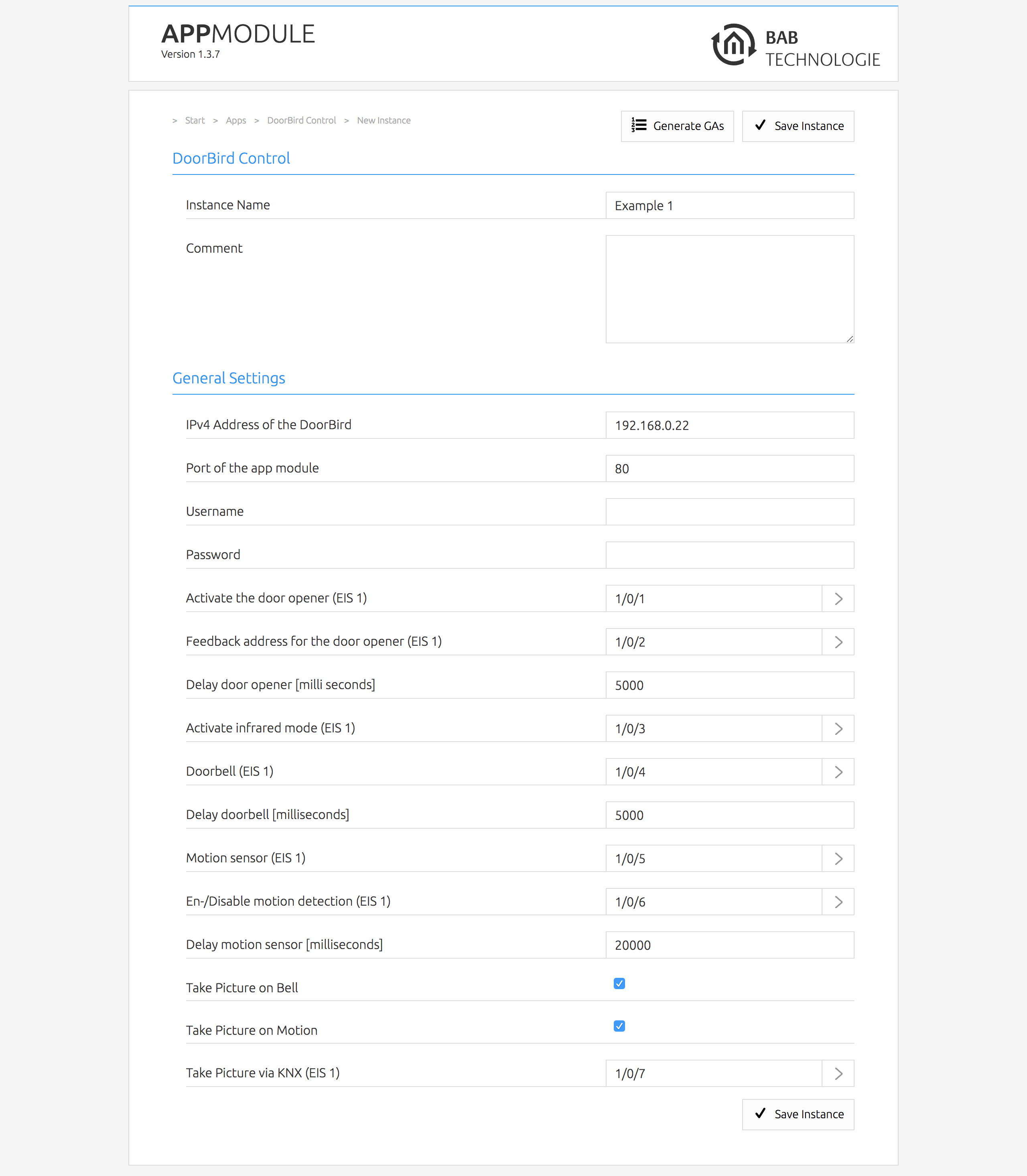Click the arrow next to Motion sensor 1/0/5
The image size is (1027, 1176).
coord(838,858)
